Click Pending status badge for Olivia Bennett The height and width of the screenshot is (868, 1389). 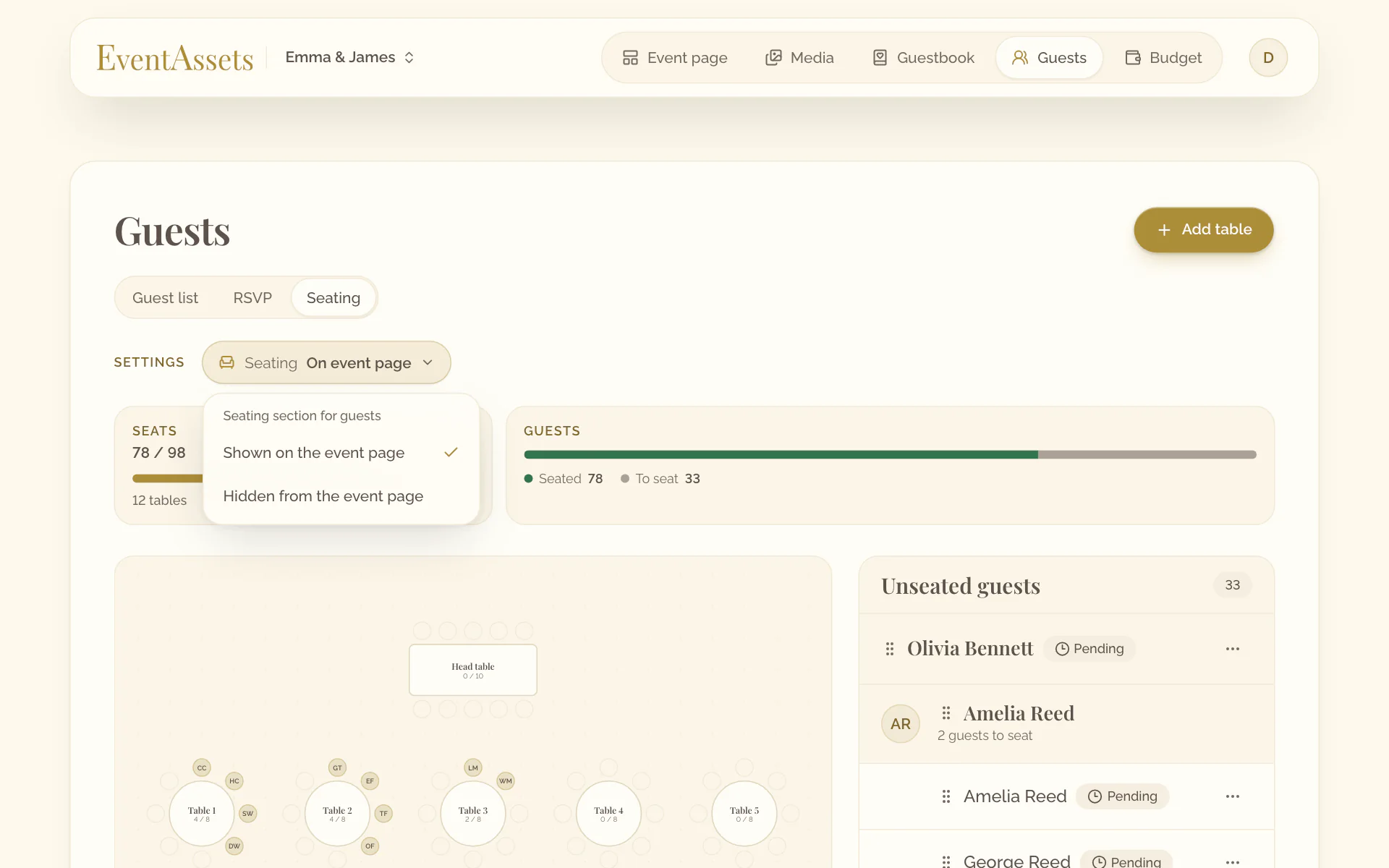pyautogui.click(x=1089, y=649)
